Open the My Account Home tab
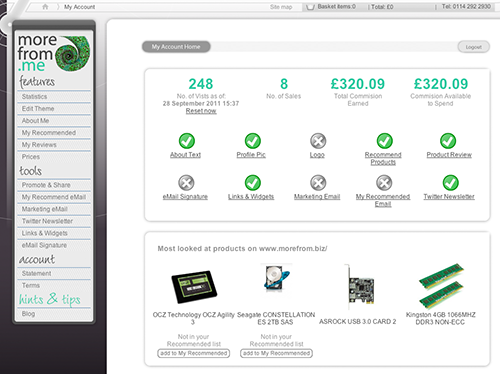This screenshot has width=500, height=374. (176, 47)
